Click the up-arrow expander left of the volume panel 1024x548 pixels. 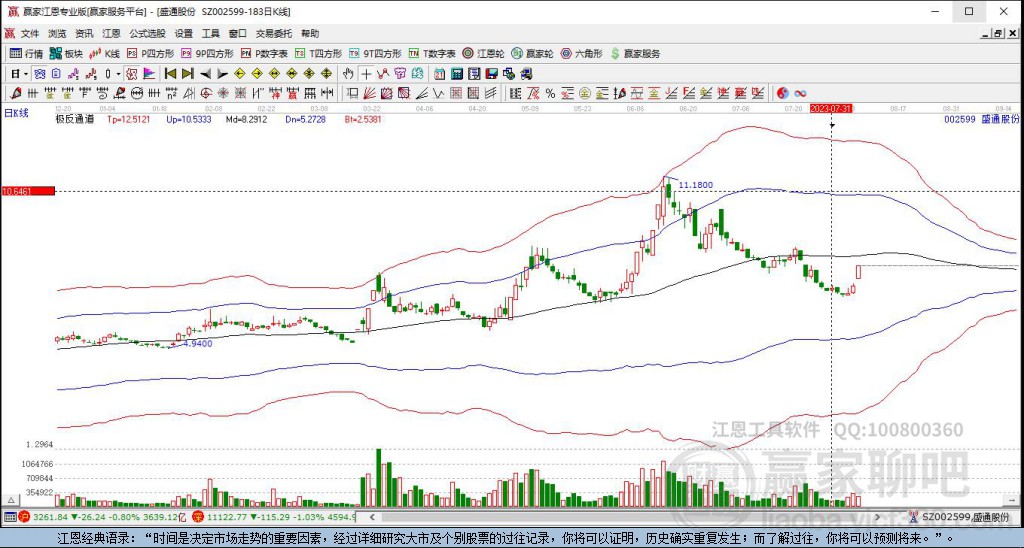(10, 501)
